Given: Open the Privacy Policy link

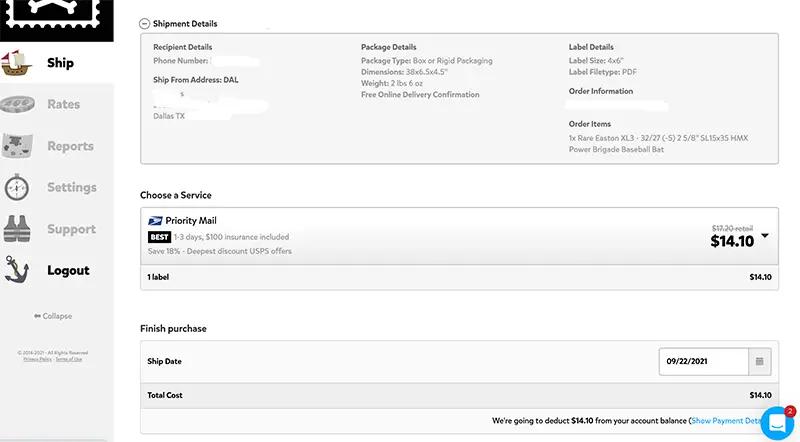Looking at the screenshot, I should 37,359.
